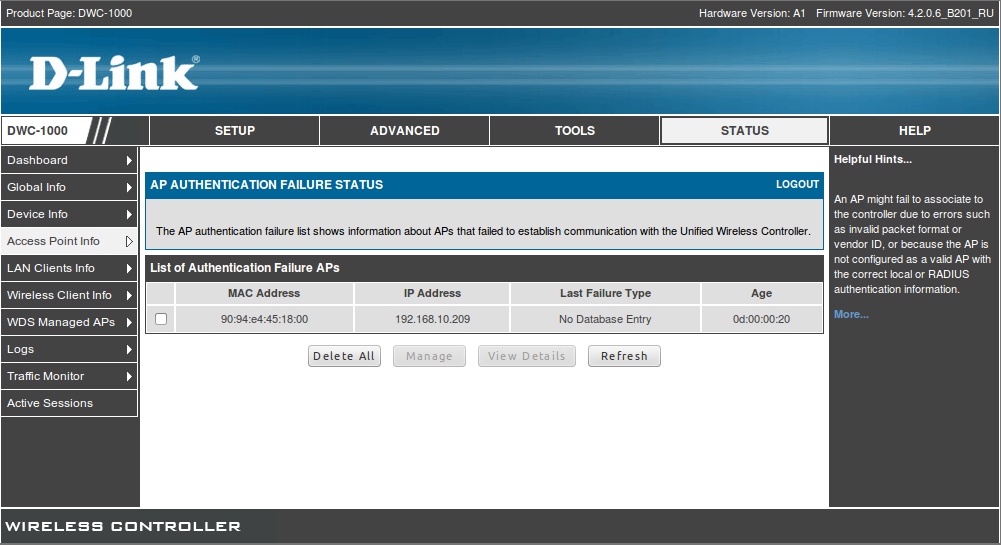Image resolution: width=1001 pixels, height=545 pixels.
Task: Expand the Logs submenu arrow
Action: point(129,349)
